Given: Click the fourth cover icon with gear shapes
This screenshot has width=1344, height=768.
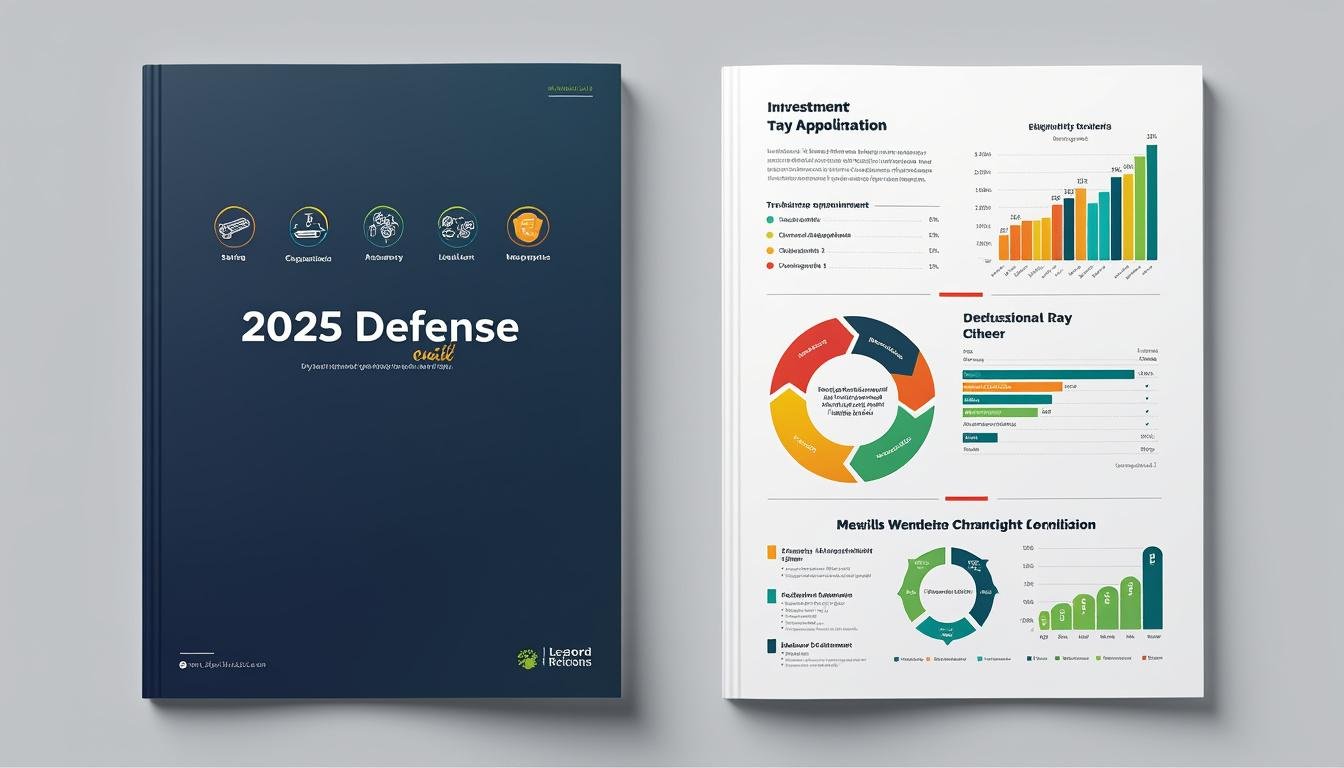Looking at the screenshot, I should 457,227.
